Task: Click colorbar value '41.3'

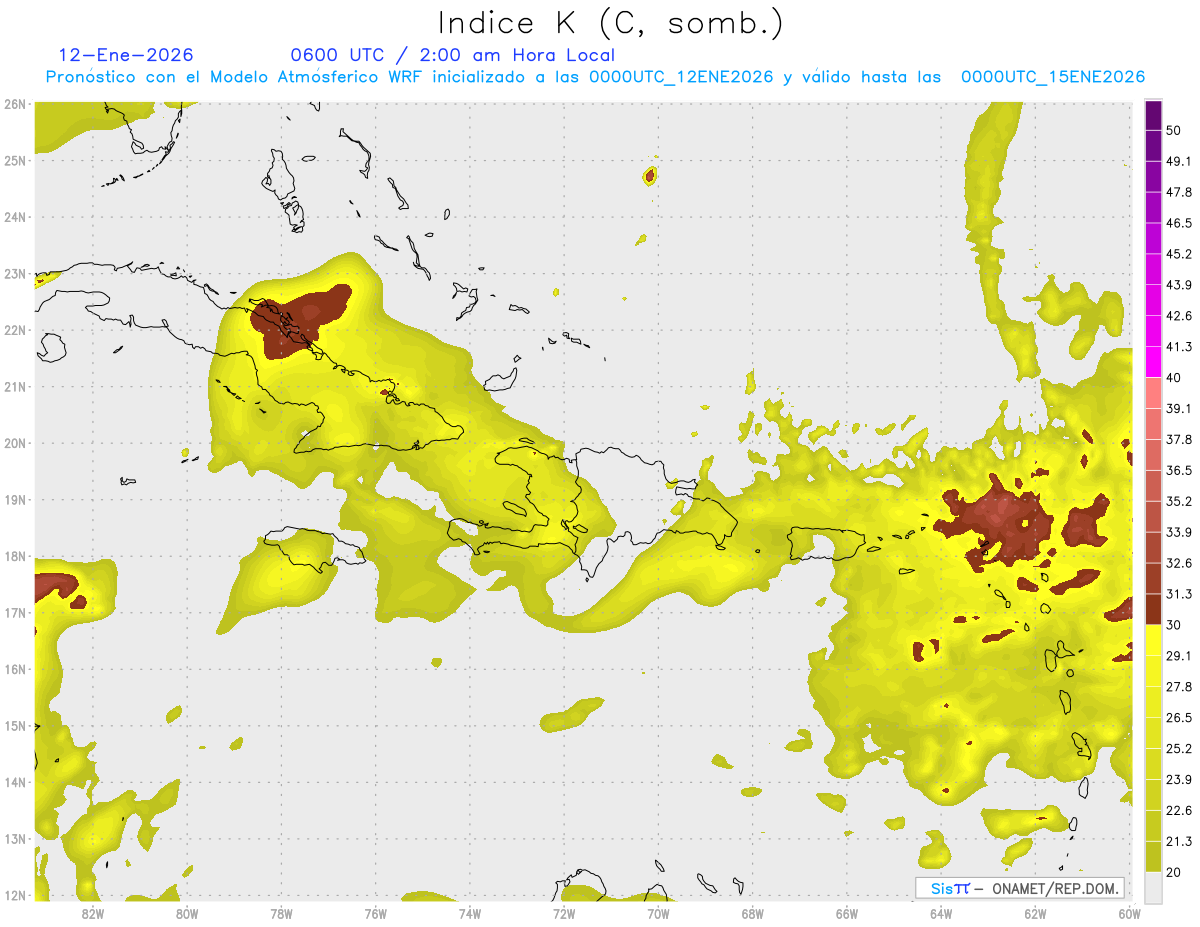Action: pos(1178,347)
